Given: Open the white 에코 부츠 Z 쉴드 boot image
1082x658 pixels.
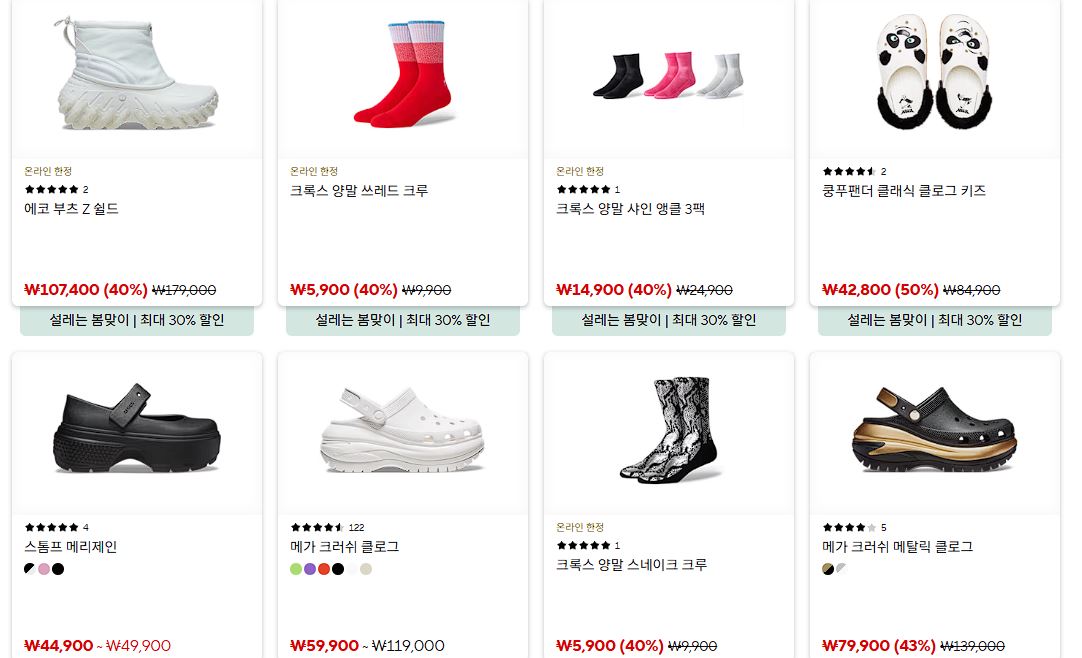Looking at the screenshot, I should point(137,74).
